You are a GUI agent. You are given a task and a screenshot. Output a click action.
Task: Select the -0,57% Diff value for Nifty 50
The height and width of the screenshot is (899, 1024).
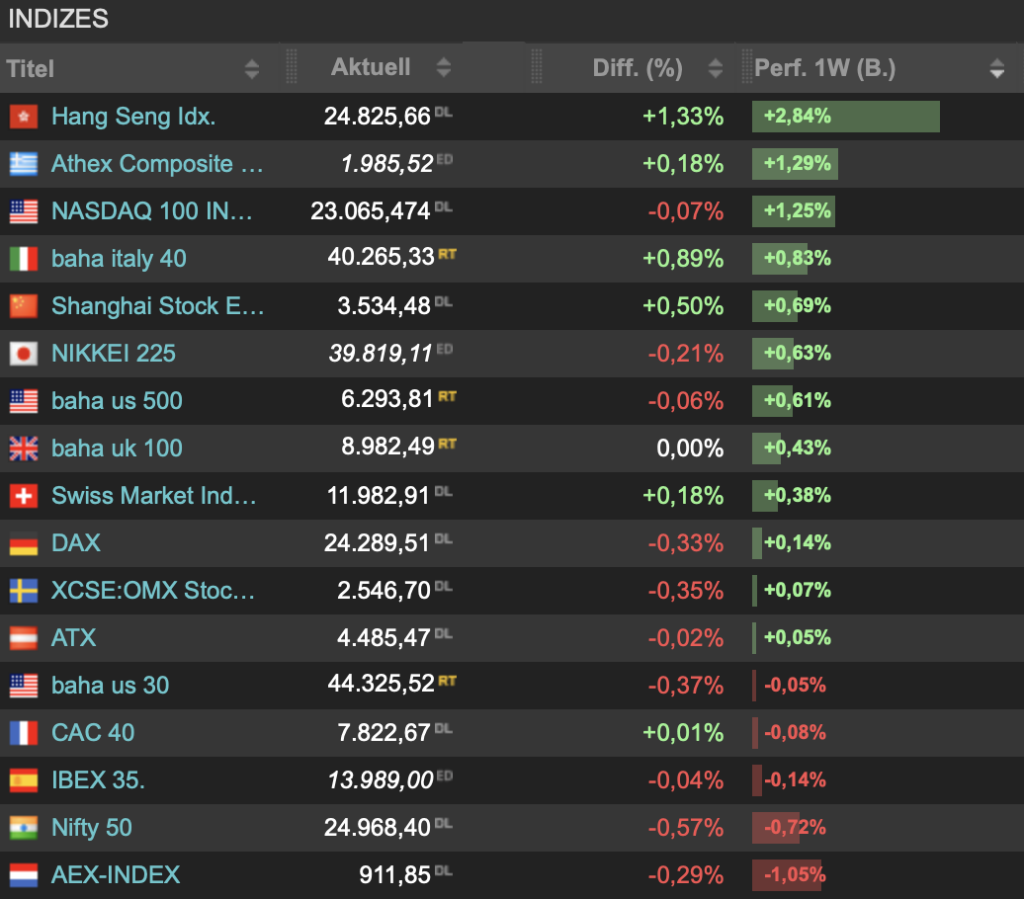(x=686, y=828)
